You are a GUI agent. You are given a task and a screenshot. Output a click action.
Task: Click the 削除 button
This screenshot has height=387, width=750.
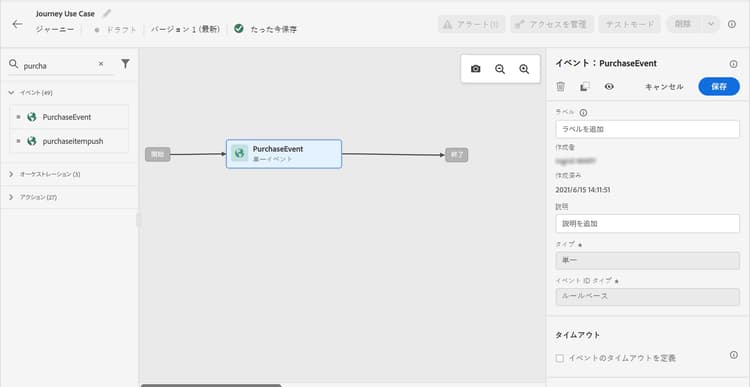[684, 24]
